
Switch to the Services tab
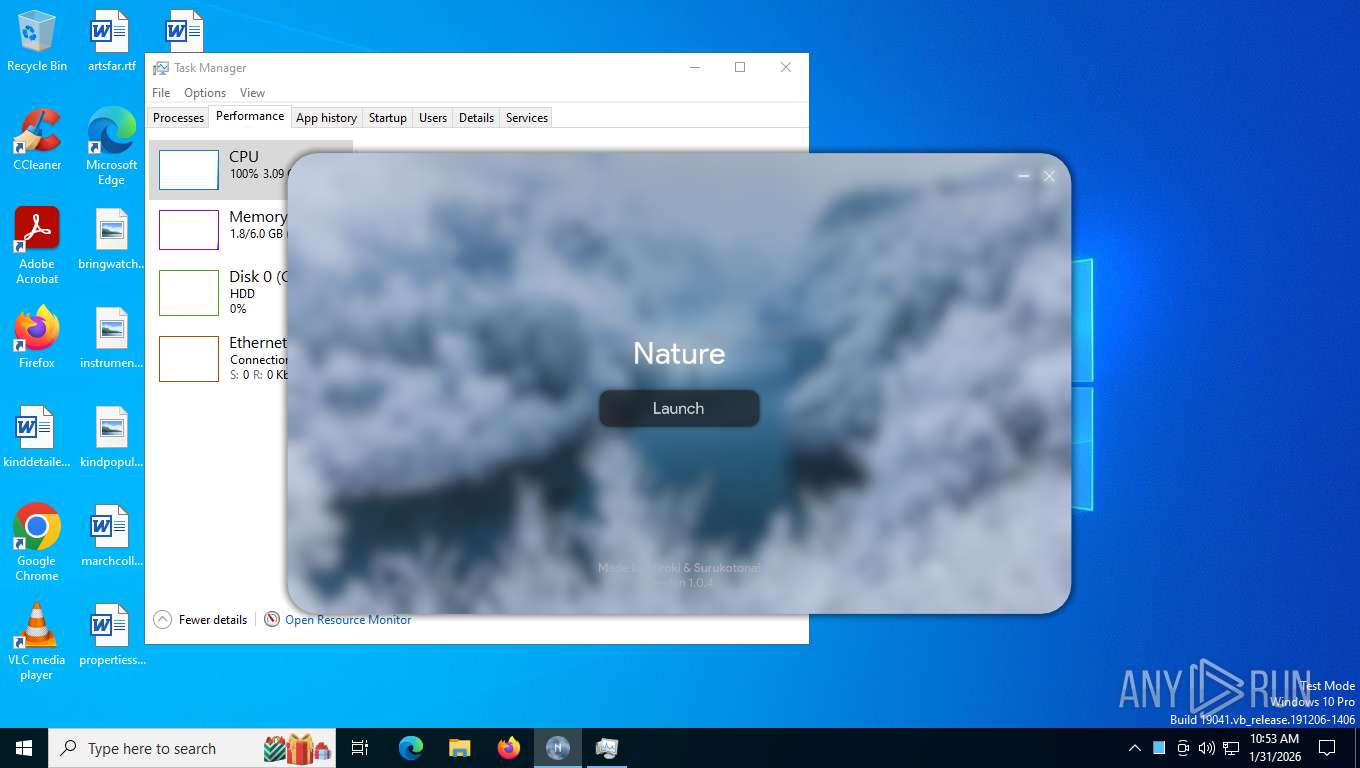coord(527,117)
